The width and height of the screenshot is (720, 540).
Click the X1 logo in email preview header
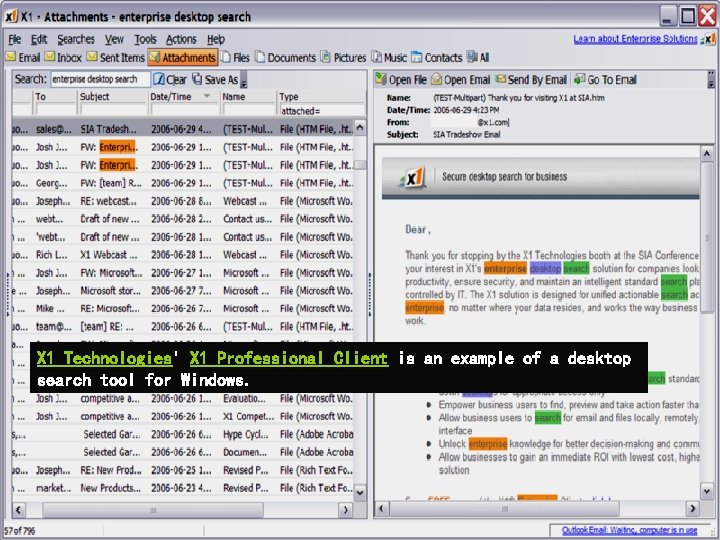(413, 177)
